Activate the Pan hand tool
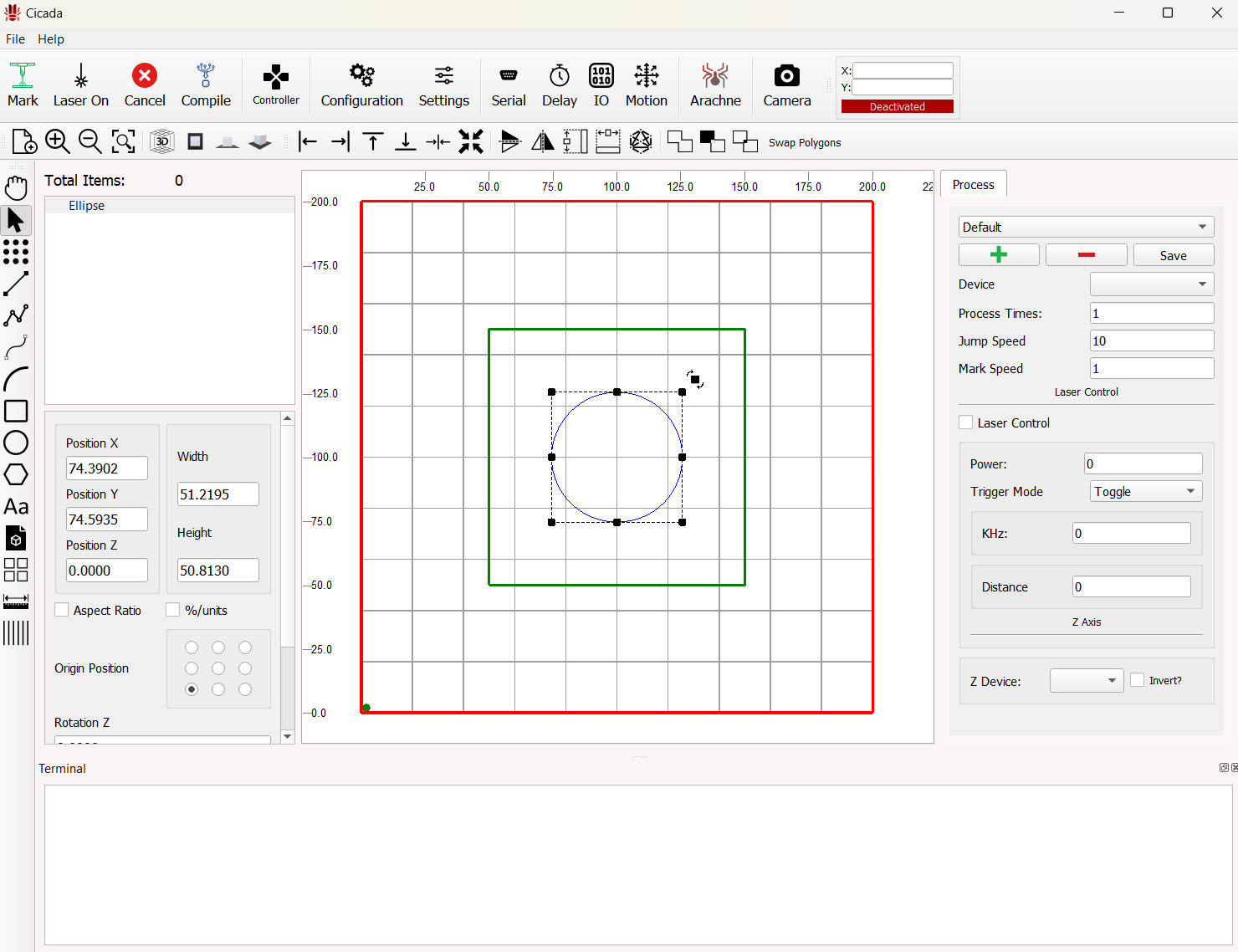The width and height of the screenshot is (1238, 952). pos(16,187)
